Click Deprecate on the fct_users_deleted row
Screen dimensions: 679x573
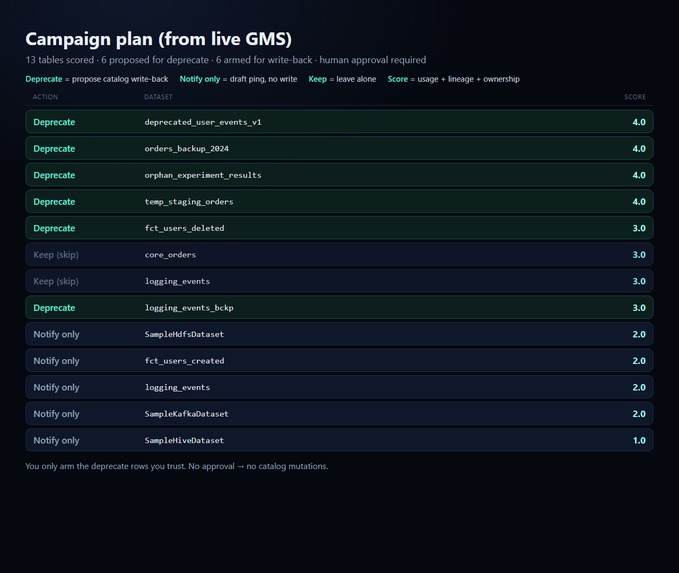pyautogui.click(x=54, y=228)
